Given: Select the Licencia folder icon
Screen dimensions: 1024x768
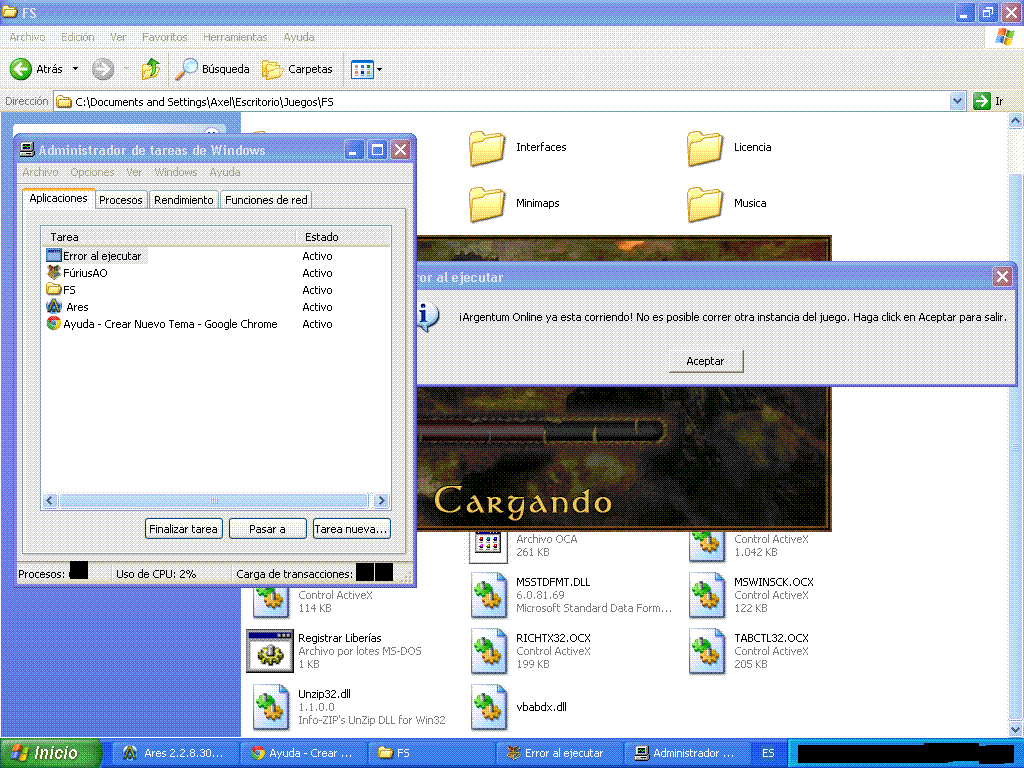Looking at the screenshot, I should [705, 148].
